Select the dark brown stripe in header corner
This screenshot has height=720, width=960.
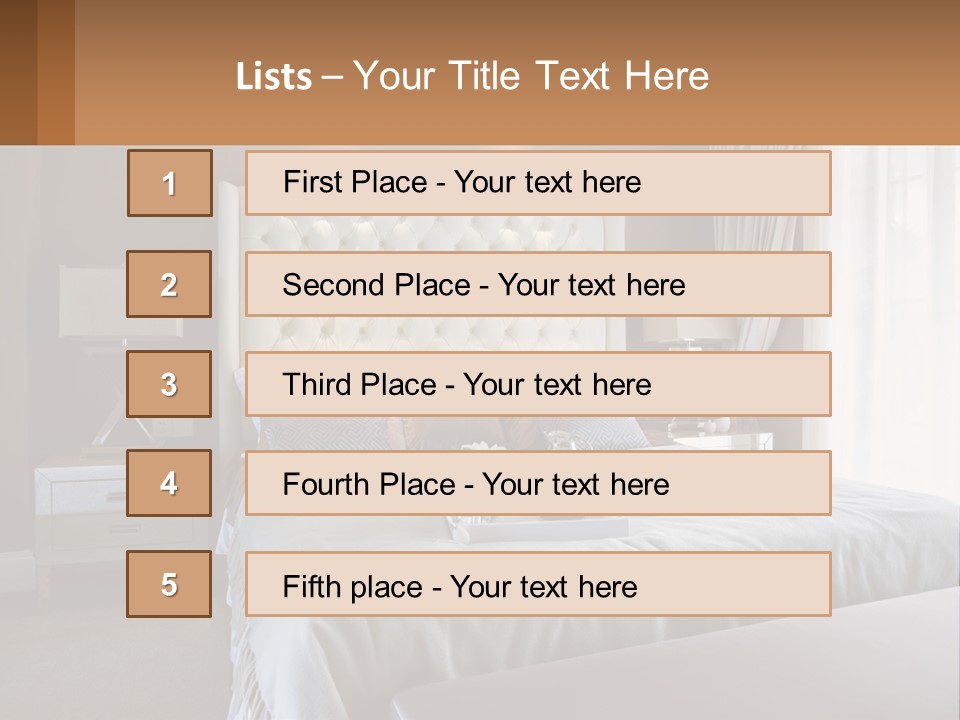18,72
